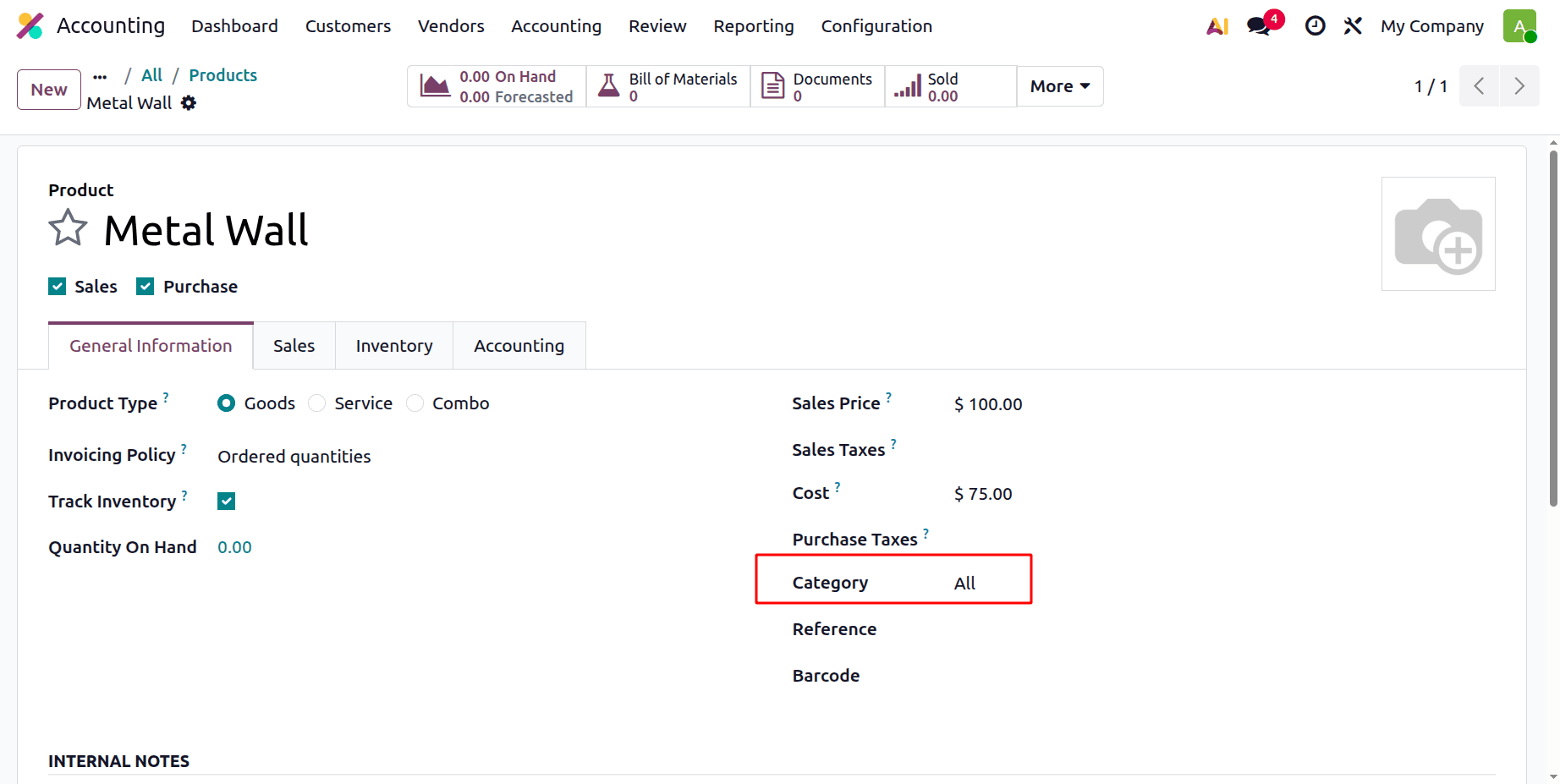Go to the Products breadcrumb link
Viewport: 1560px width, 784px height.
(x=222, y=75)
